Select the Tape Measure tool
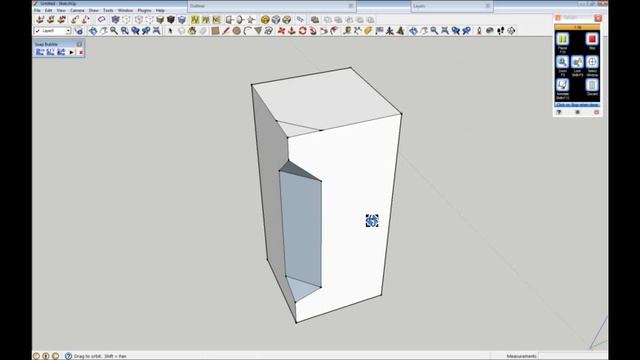 click(x=347, y=31)
